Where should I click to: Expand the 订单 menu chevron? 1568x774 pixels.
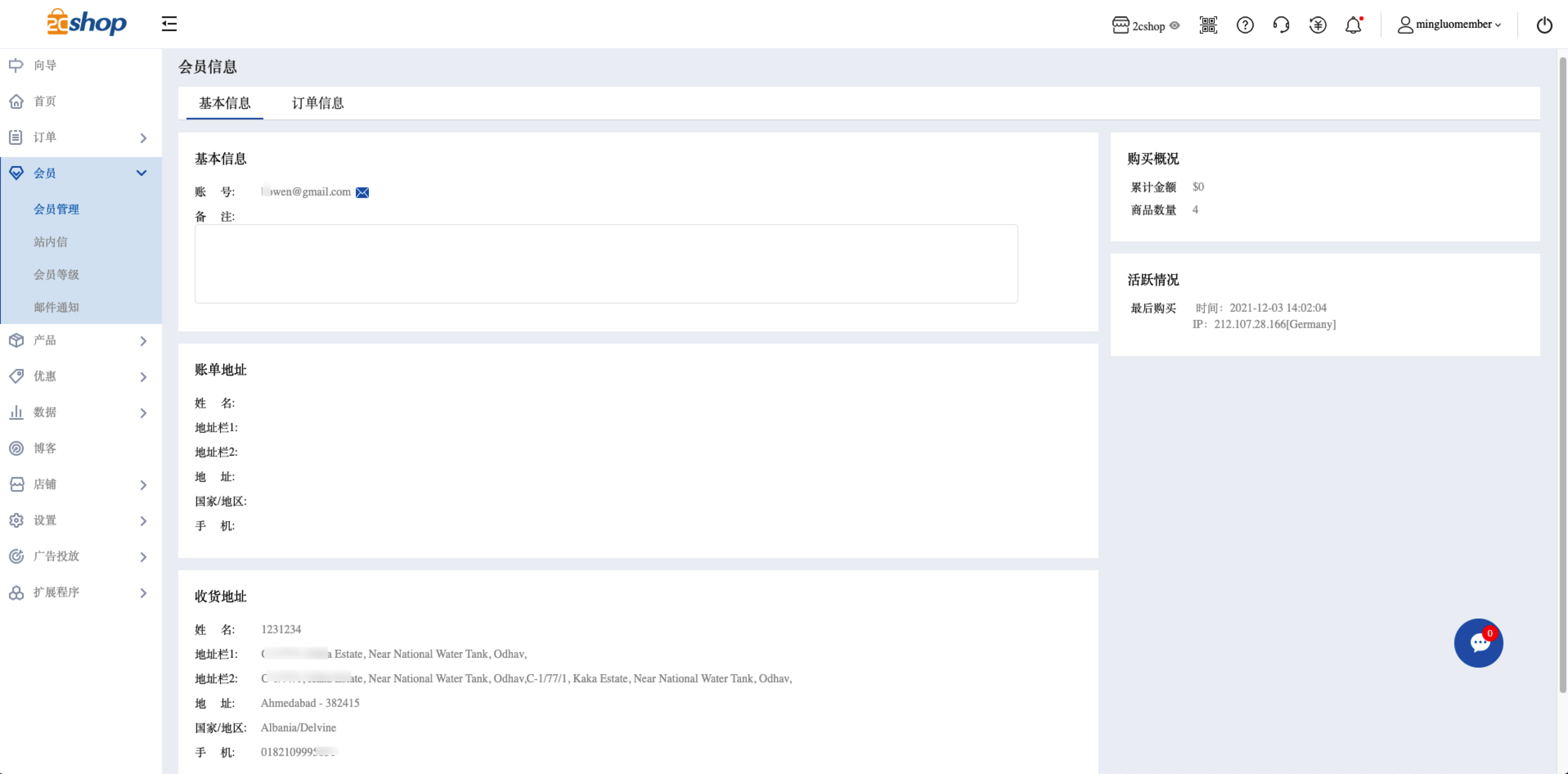pos(144,138)
